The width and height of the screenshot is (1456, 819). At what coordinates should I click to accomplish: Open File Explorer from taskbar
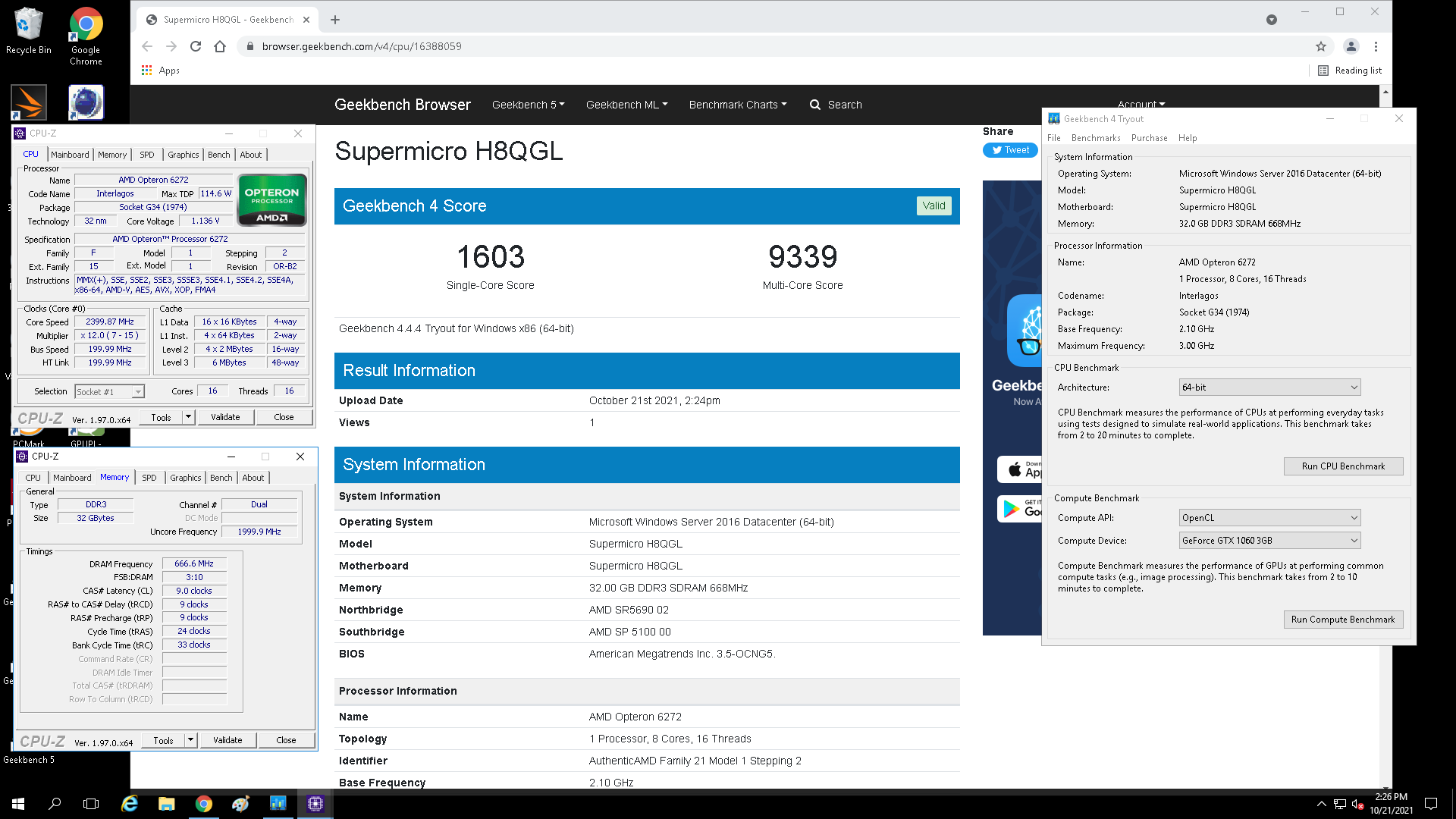pos(167,804)
